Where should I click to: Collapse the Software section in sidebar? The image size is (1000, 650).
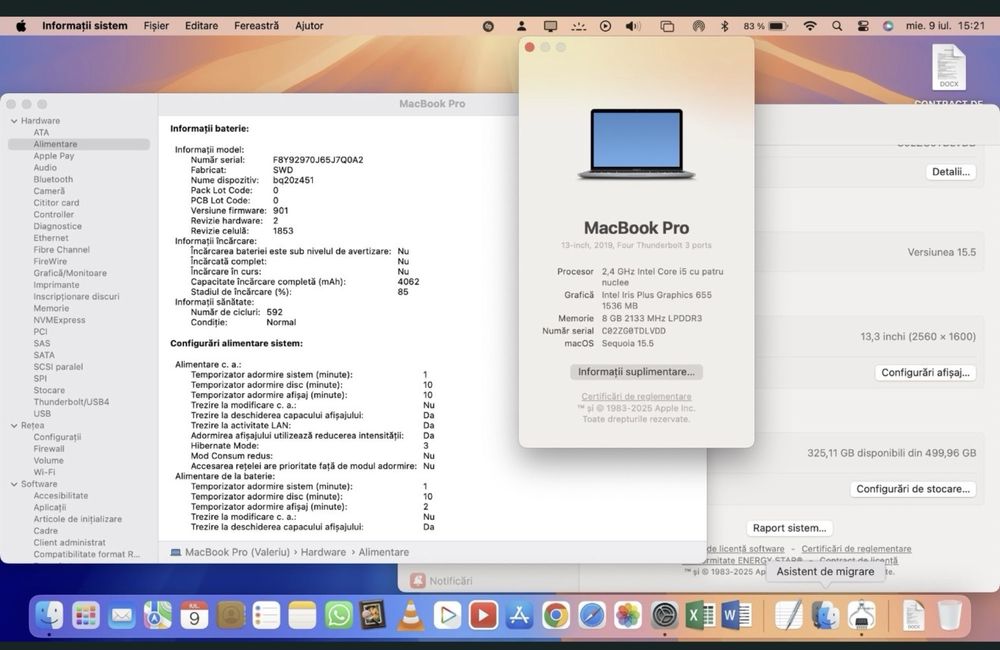[x=14, y=484]
